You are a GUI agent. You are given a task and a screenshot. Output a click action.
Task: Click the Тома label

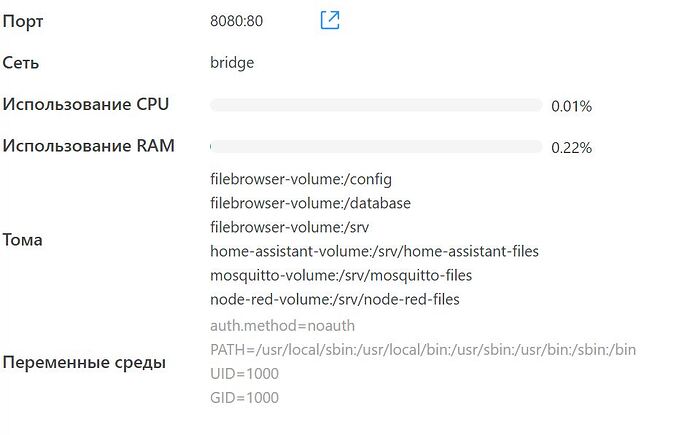pos(22,240)
